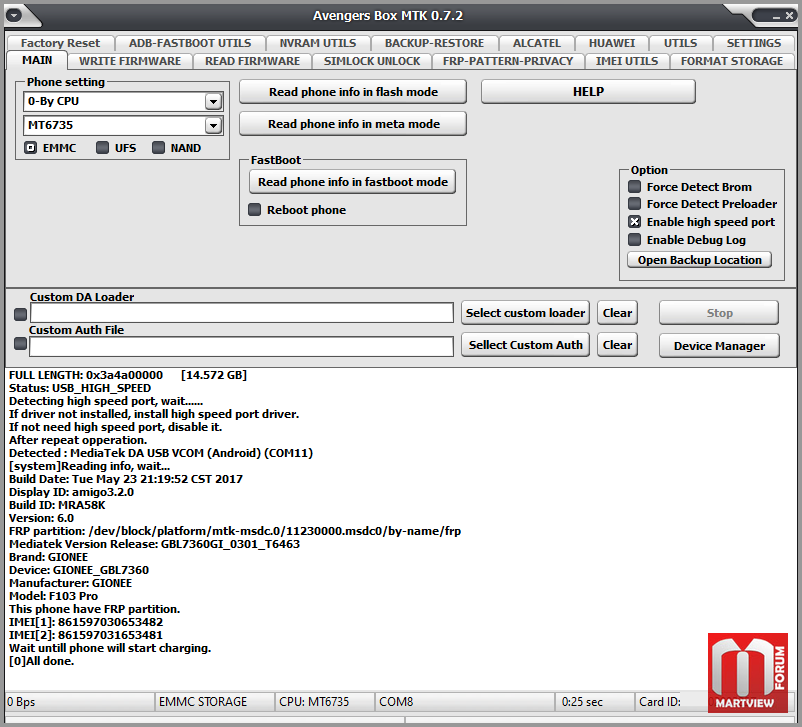802x727 pixels.
Task: Select the EMMC storage option
Action: pyautogui.click(x=31, y=148)
